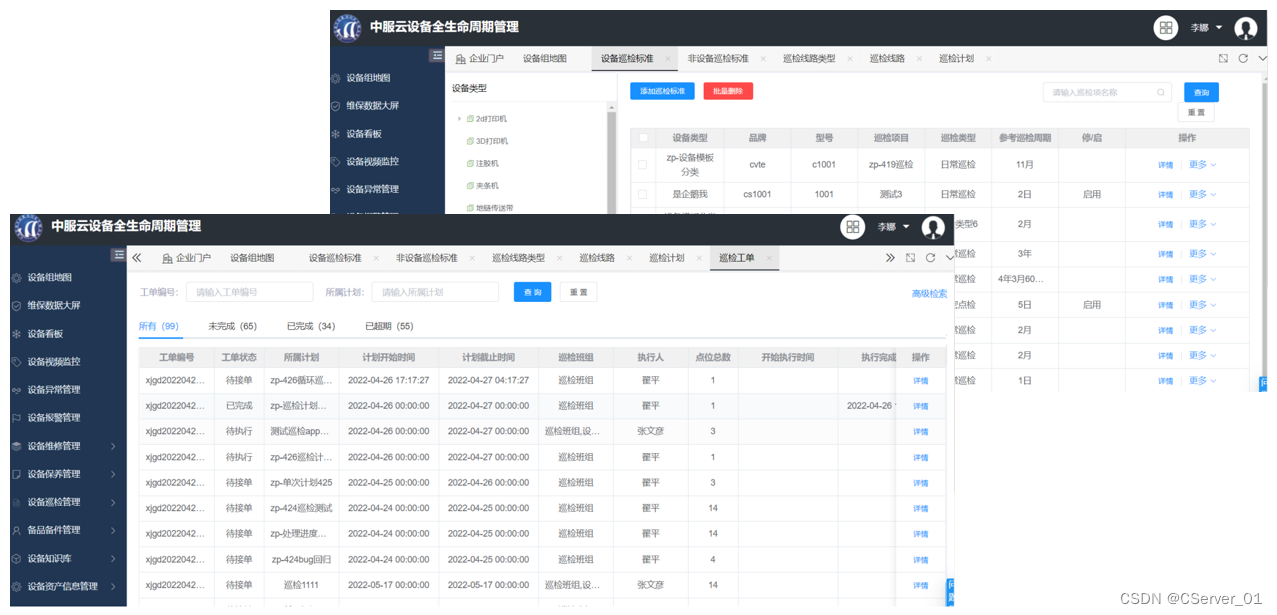Open the app grid icon in back window header
The image size is (1277, 615).
pos(1166,28)
